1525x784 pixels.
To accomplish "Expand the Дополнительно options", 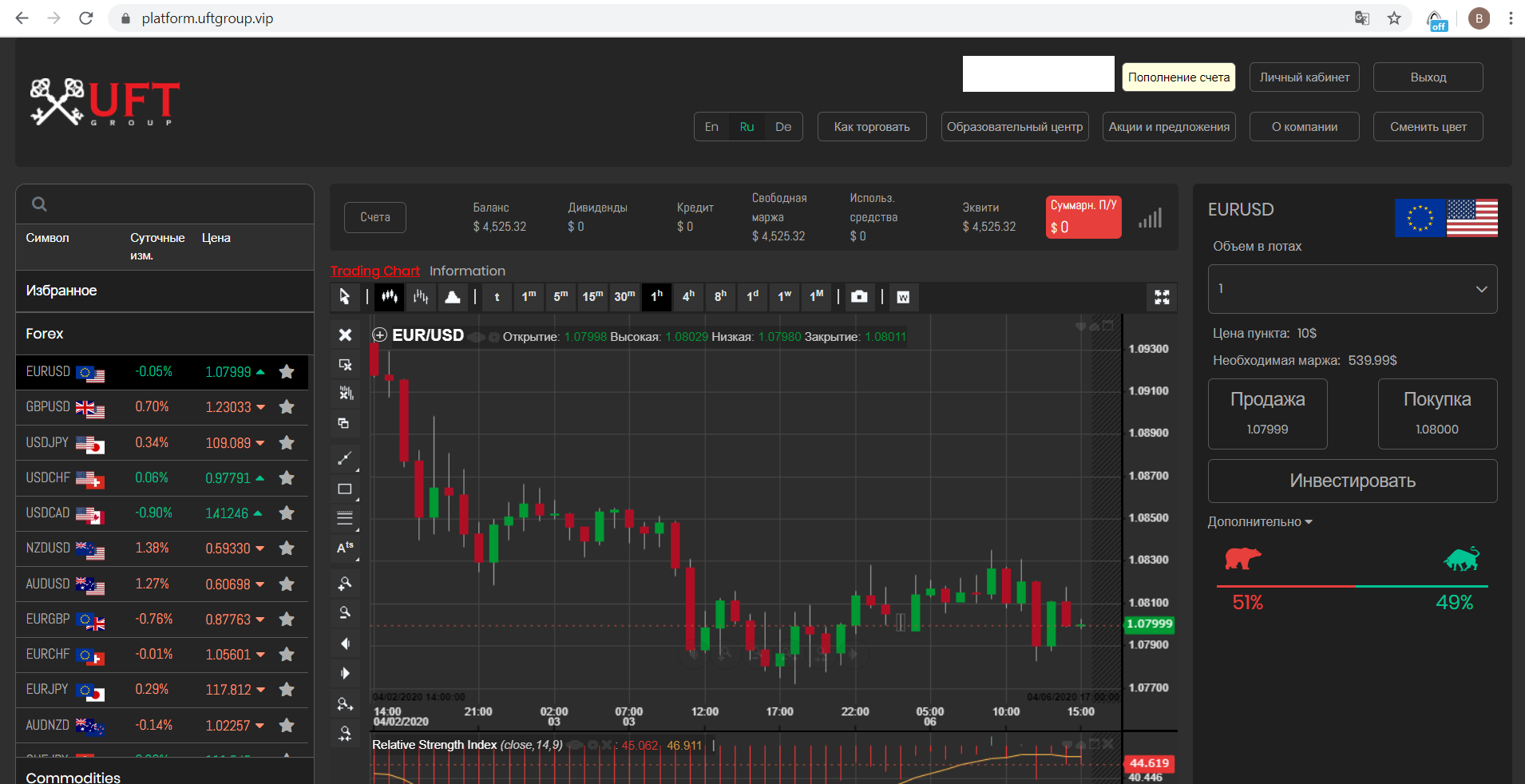I will [x=1260, y=521].
